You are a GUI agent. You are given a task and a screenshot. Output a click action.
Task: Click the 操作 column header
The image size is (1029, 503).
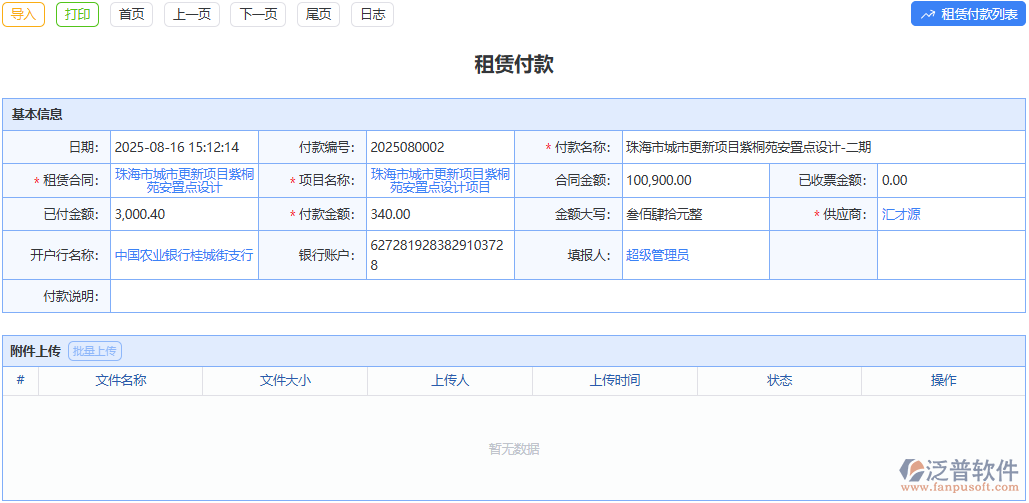pyautogui.click(x=944, y=380)
